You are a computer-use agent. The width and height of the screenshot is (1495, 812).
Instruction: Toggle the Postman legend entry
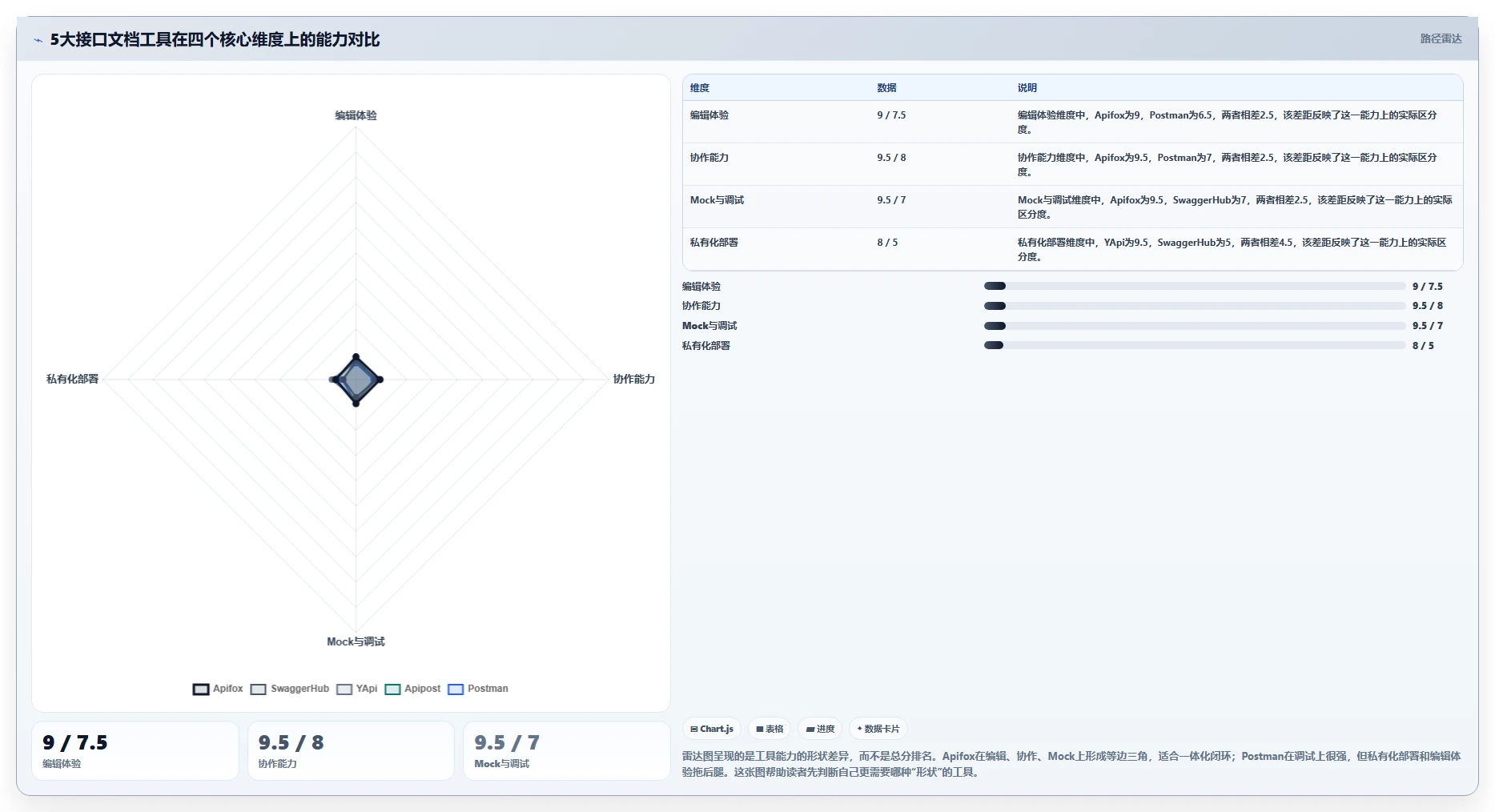[x=478, y=689]
